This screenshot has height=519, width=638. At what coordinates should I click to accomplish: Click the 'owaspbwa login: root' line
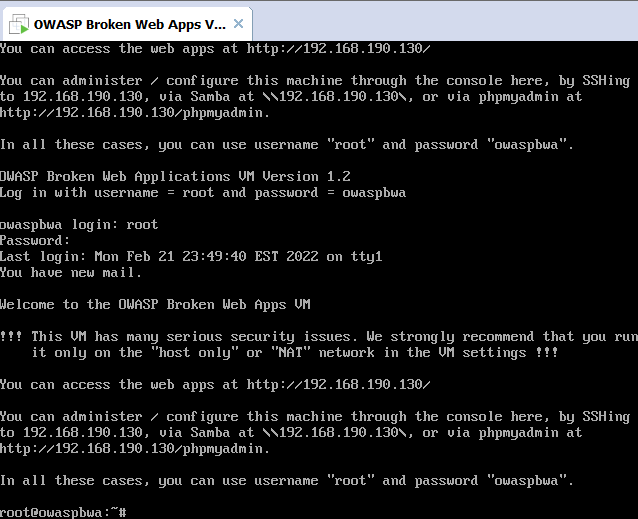click(79, 225)
